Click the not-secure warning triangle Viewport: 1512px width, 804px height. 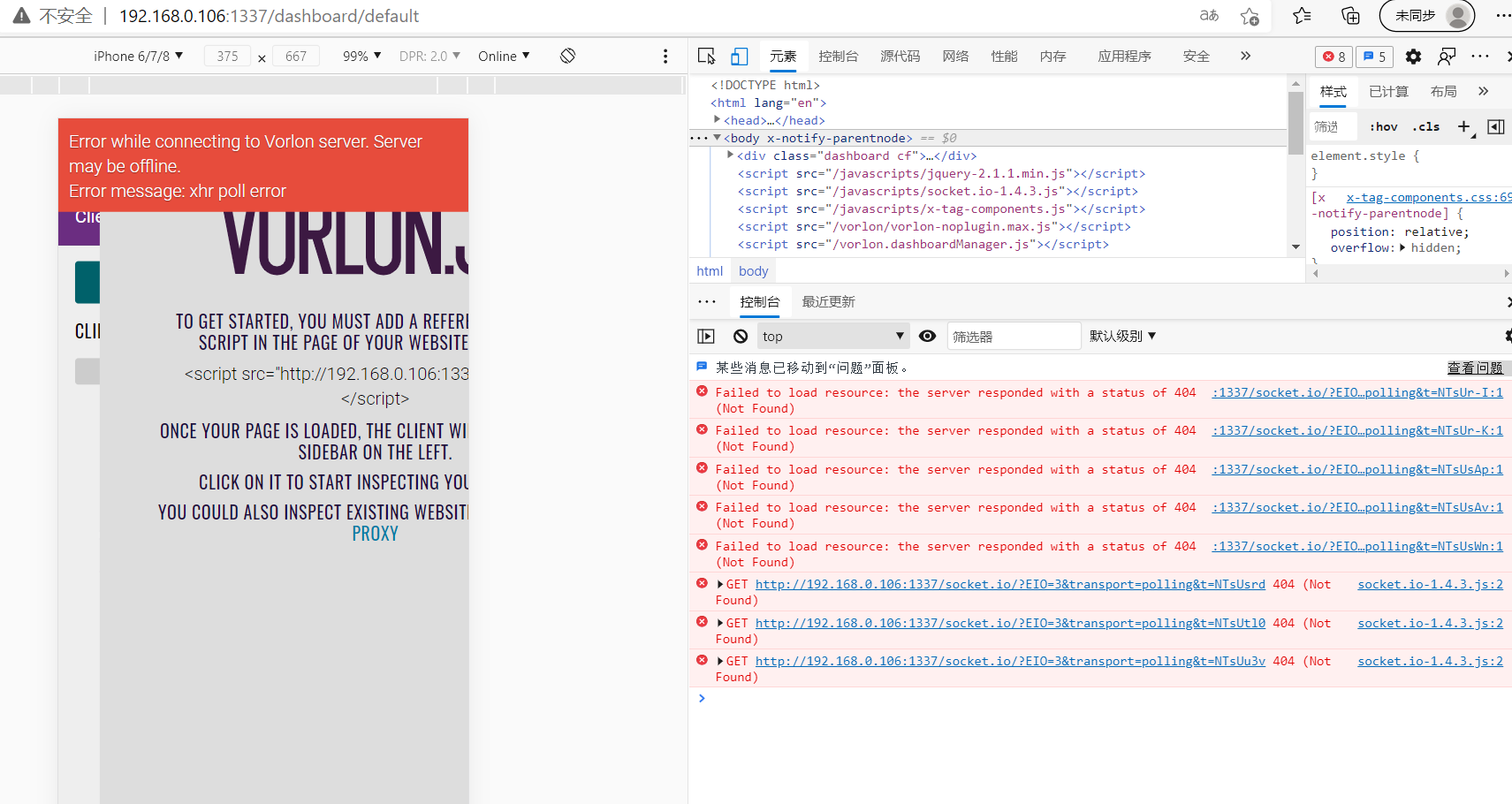[21, 16]
